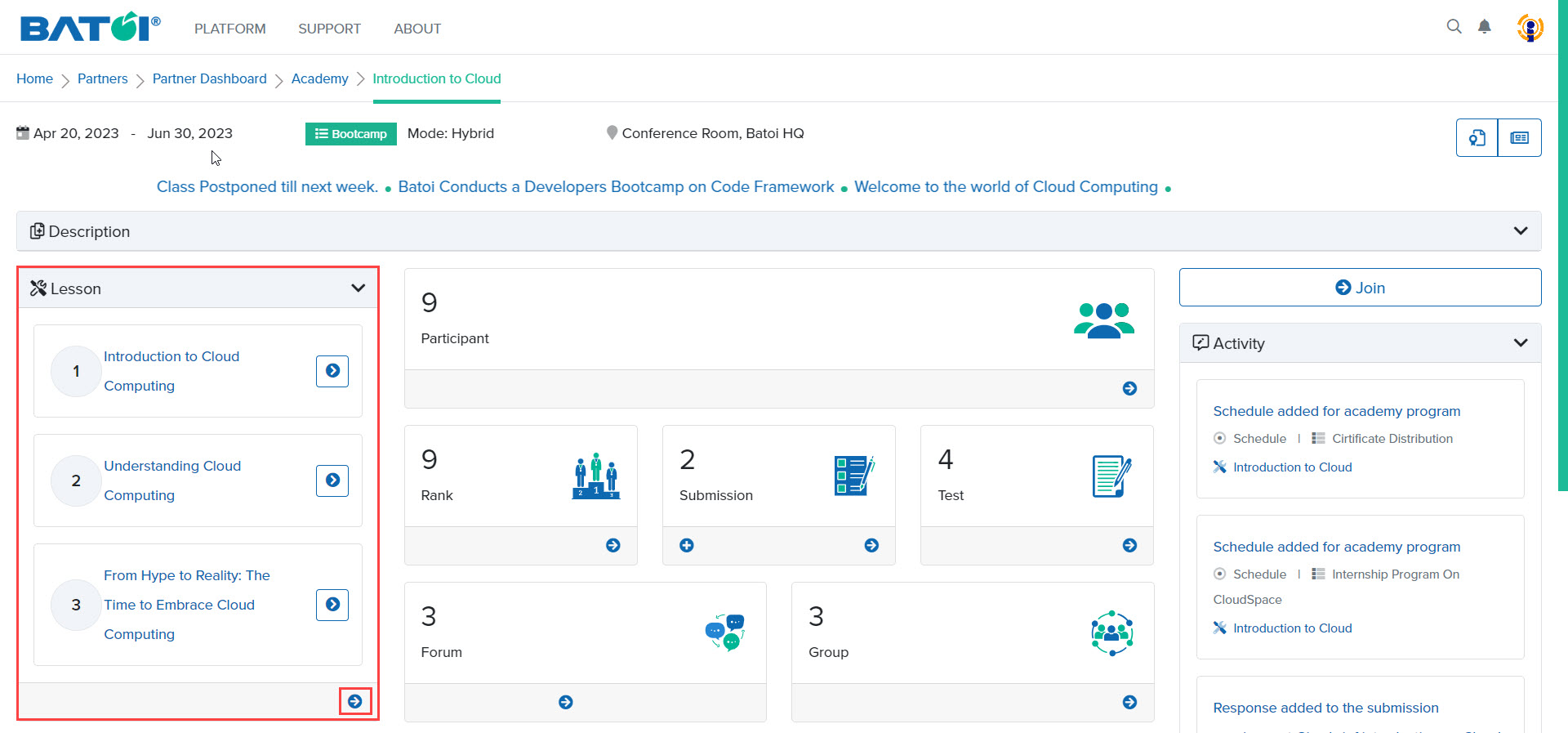1568x733 pixels.
Task: Open Rank card arrow
Action: point(613,545)
